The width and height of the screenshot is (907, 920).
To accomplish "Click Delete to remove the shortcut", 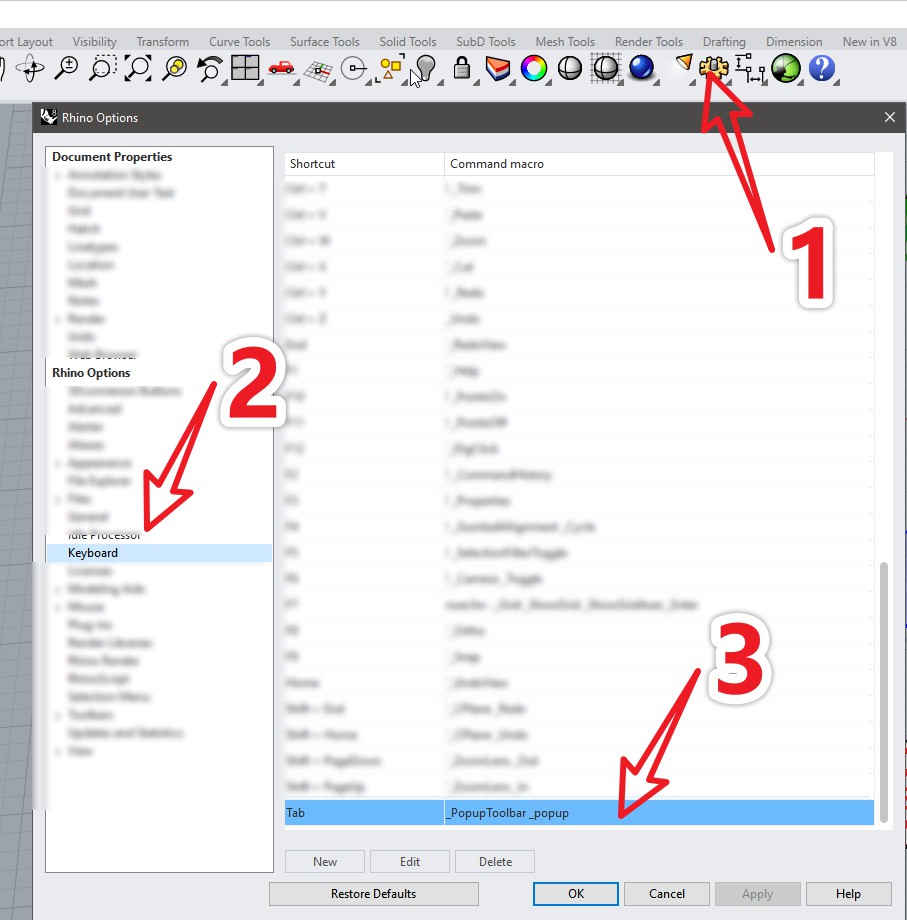I will [x=495, y=861].
